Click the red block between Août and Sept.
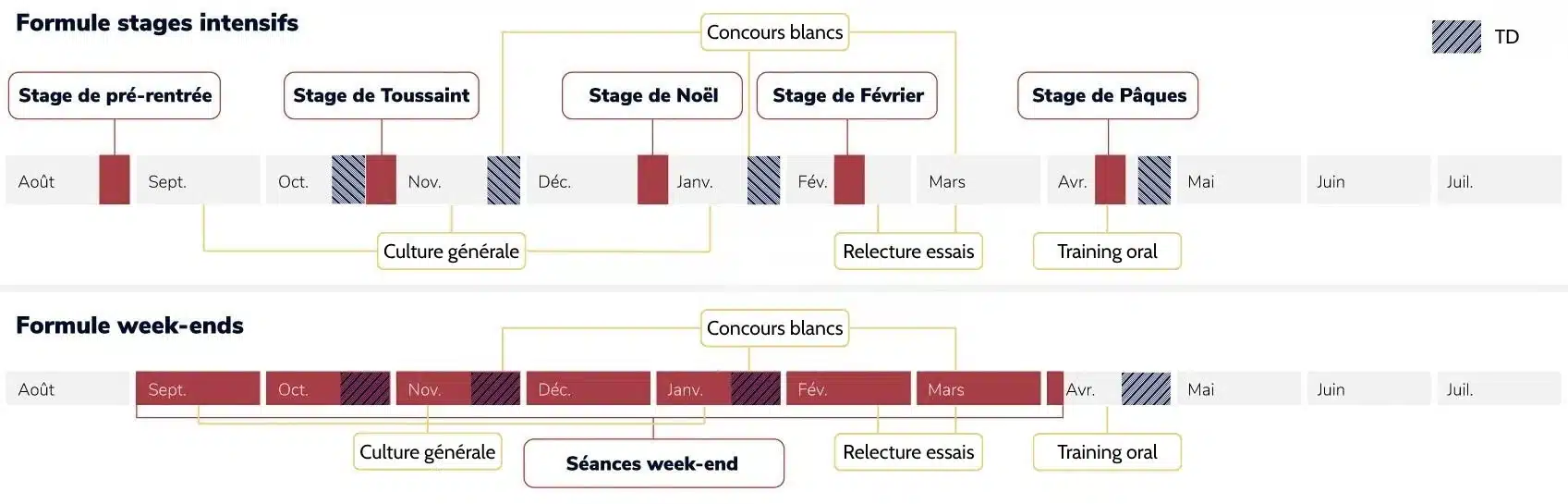This screenshot has width=1568, height=504. pyautogui.click(x=115, y=180)
